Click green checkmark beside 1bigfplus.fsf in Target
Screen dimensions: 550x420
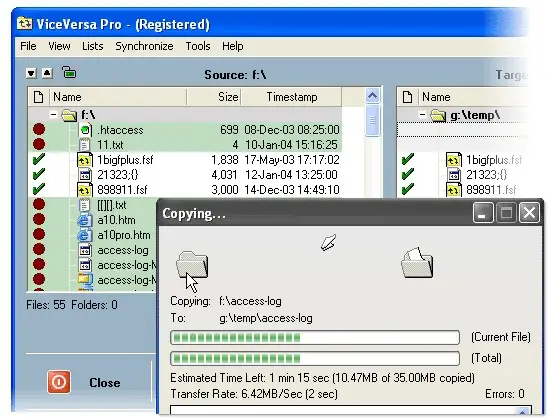[408, 159]
